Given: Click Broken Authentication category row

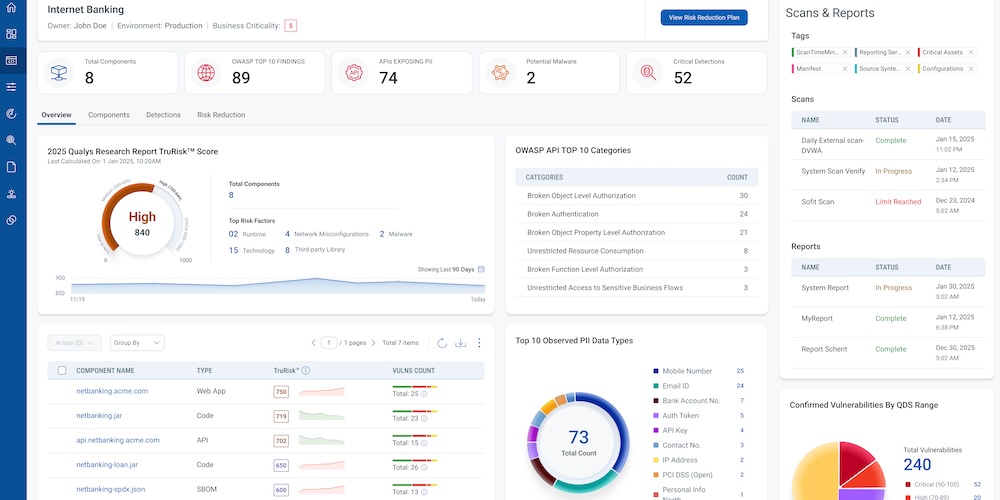Looking at the screenshot, I should (636, 214).
